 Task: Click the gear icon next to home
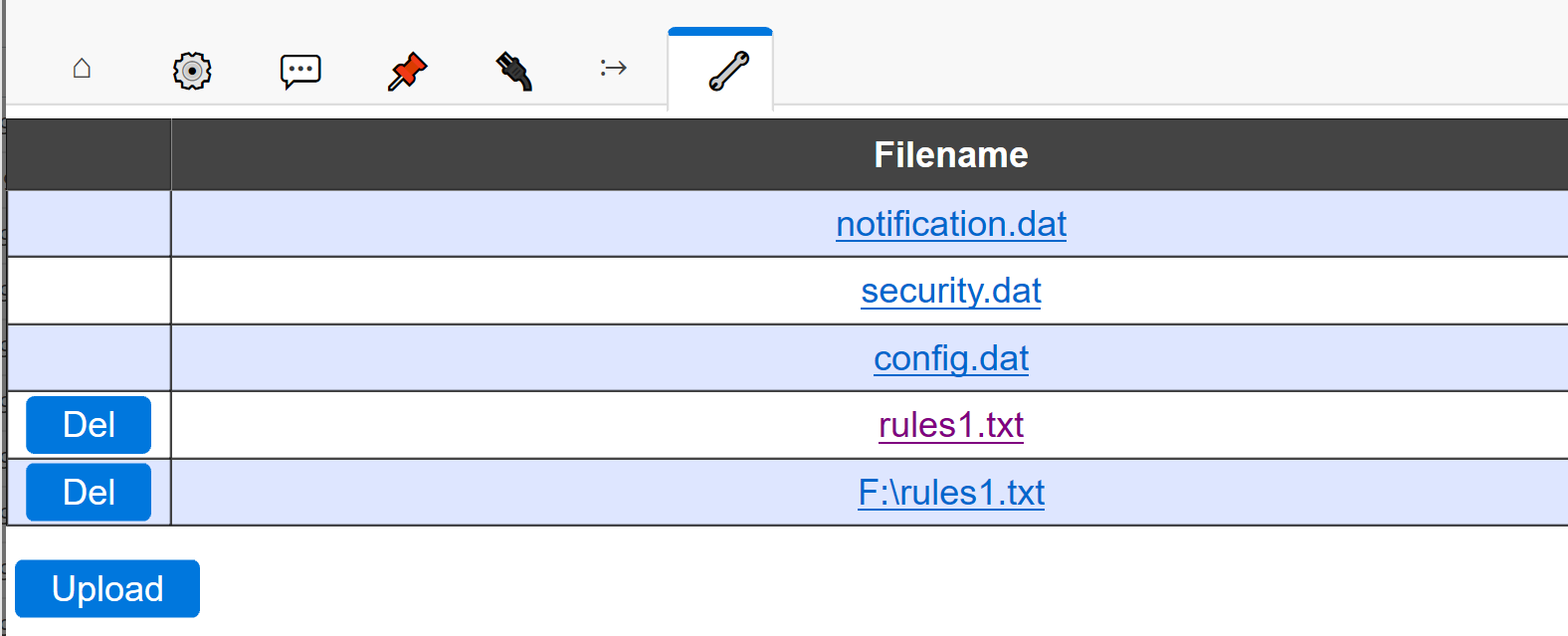192,69
